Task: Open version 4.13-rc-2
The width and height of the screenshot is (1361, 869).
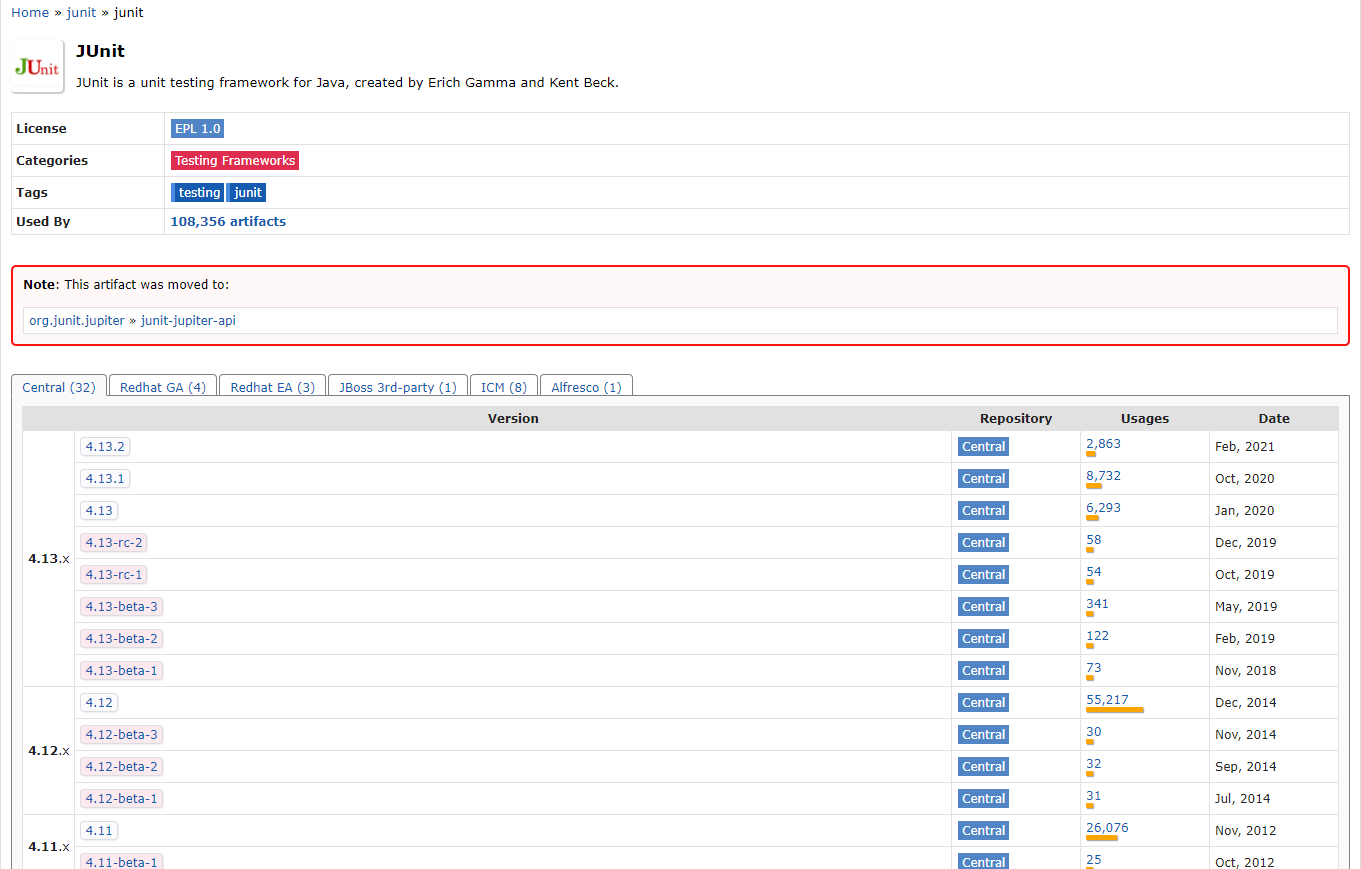Action: (114, 543)
